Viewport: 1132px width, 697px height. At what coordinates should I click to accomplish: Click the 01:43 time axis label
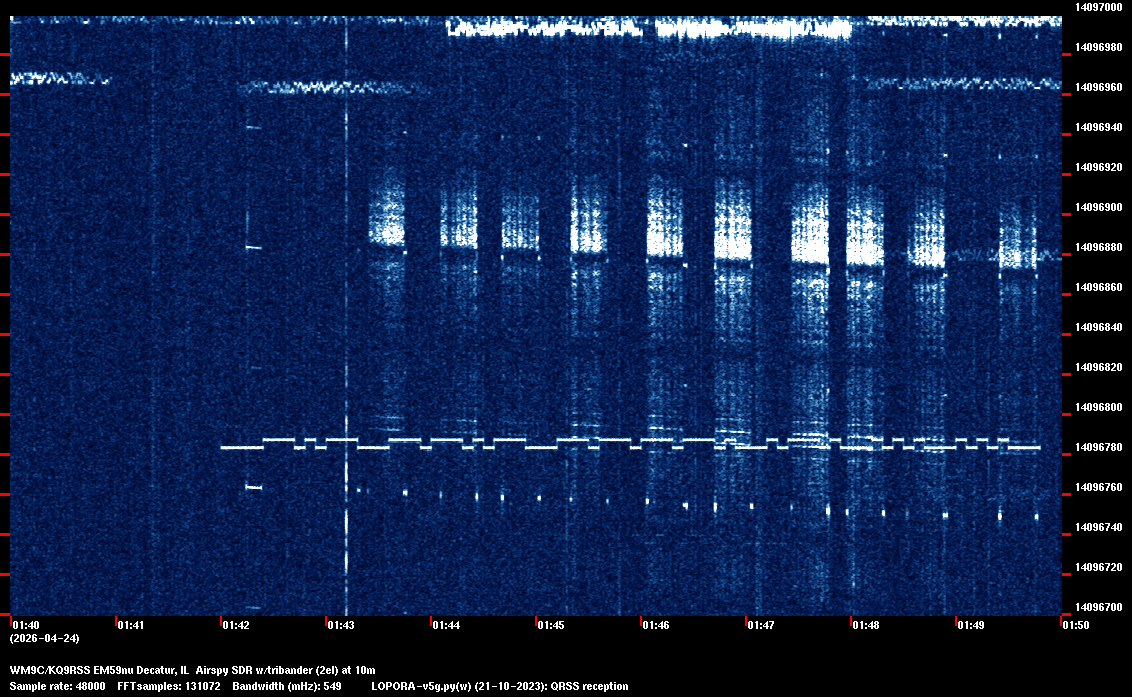pos(341,625)
